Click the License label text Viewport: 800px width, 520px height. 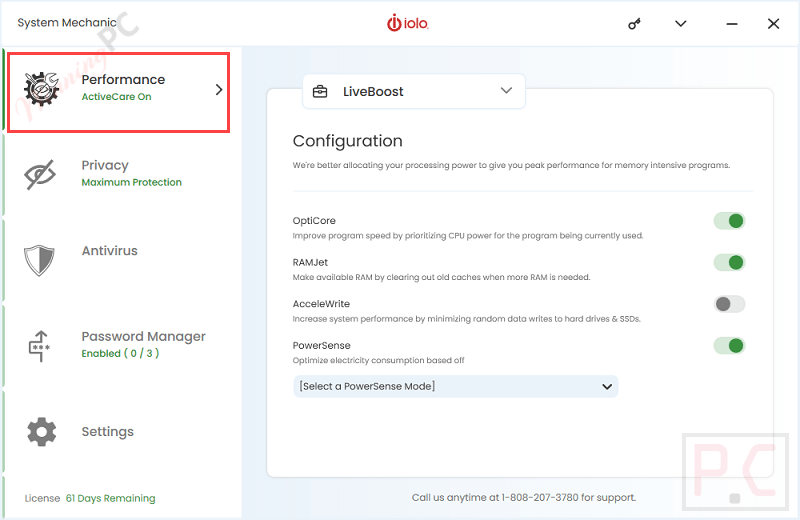tap(42, 499)
